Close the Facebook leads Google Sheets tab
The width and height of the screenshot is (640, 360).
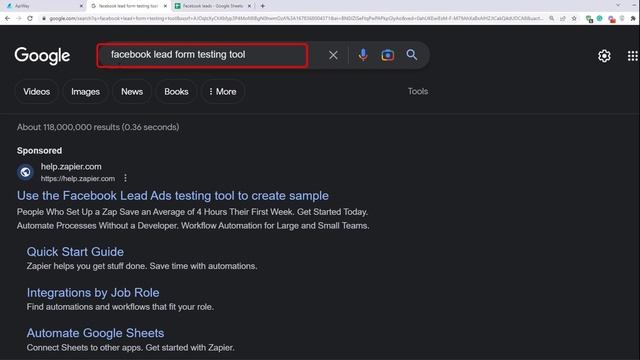249,6
